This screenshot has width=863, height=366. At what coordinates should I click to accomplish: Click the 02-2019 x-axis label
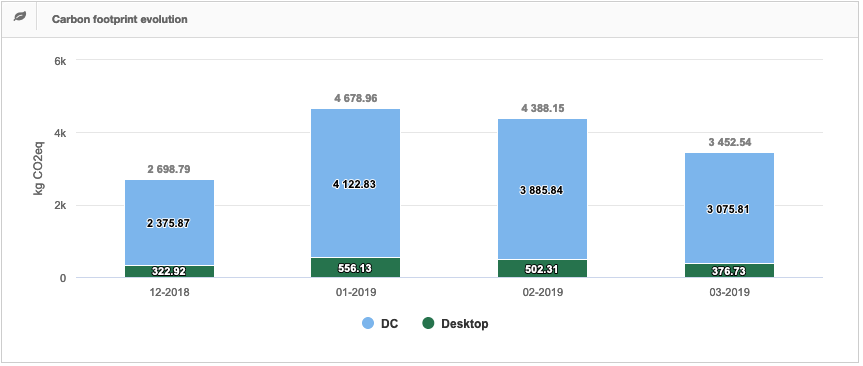click(x=542, y=293)
